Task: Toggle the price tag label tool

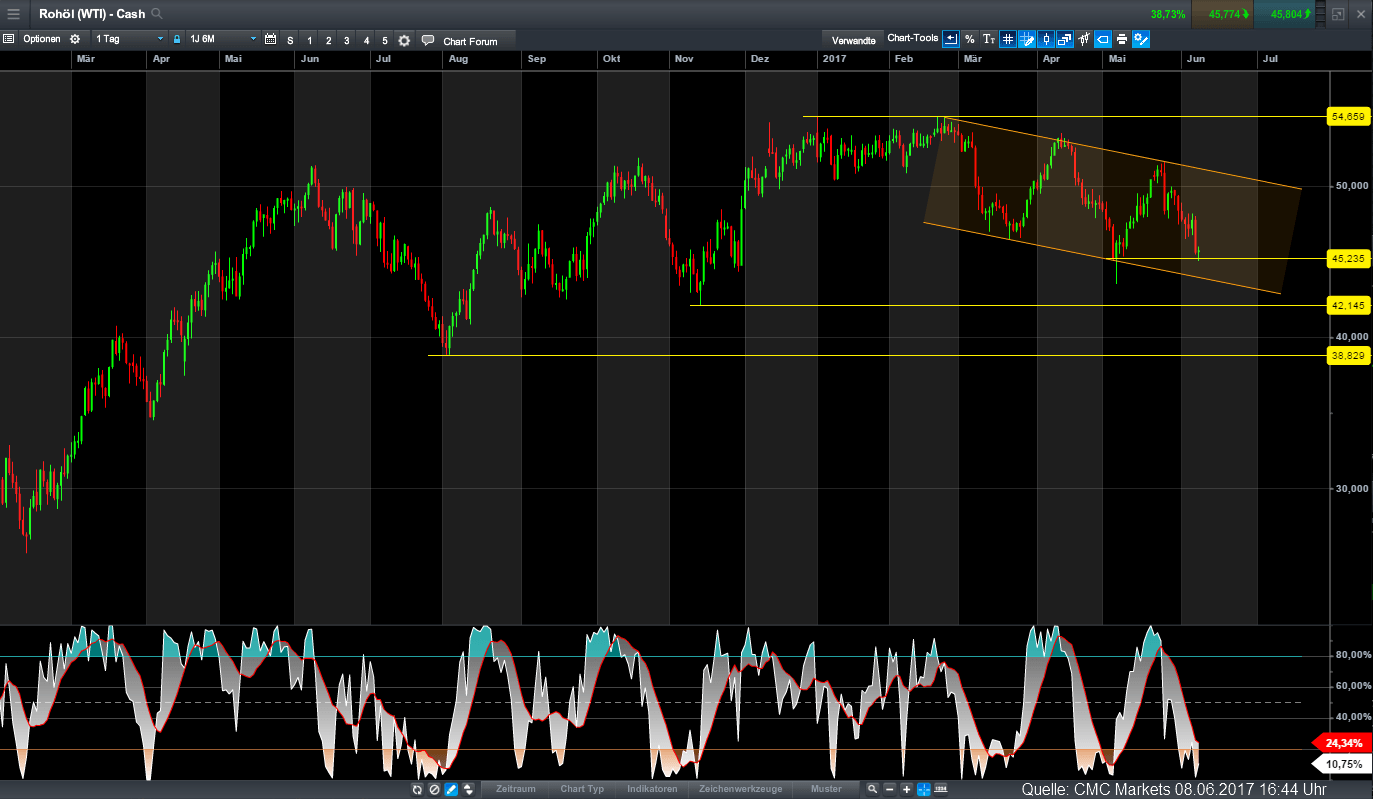Action: (x=1103, y=39)
